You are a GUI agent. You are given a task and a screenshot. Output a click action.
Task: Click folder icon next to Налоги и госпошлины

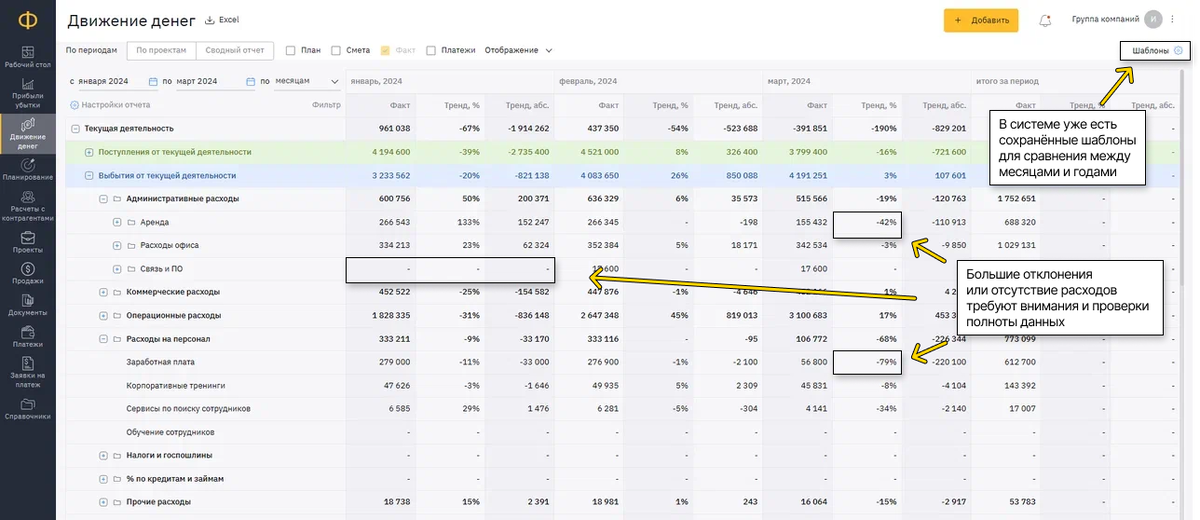tap(117, 455)
